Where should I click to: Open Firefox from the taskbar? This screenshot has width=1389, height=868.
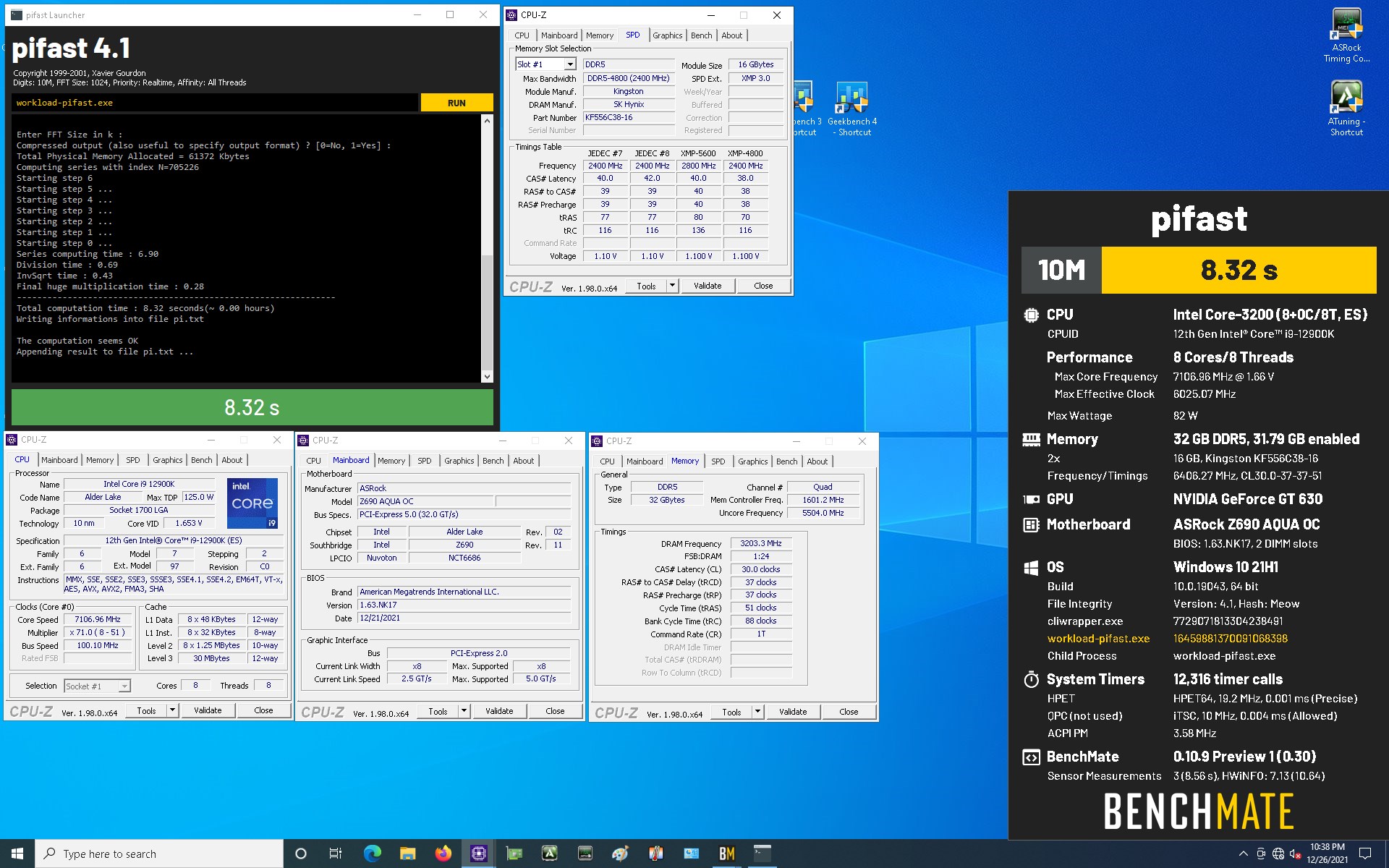[443, 854]
